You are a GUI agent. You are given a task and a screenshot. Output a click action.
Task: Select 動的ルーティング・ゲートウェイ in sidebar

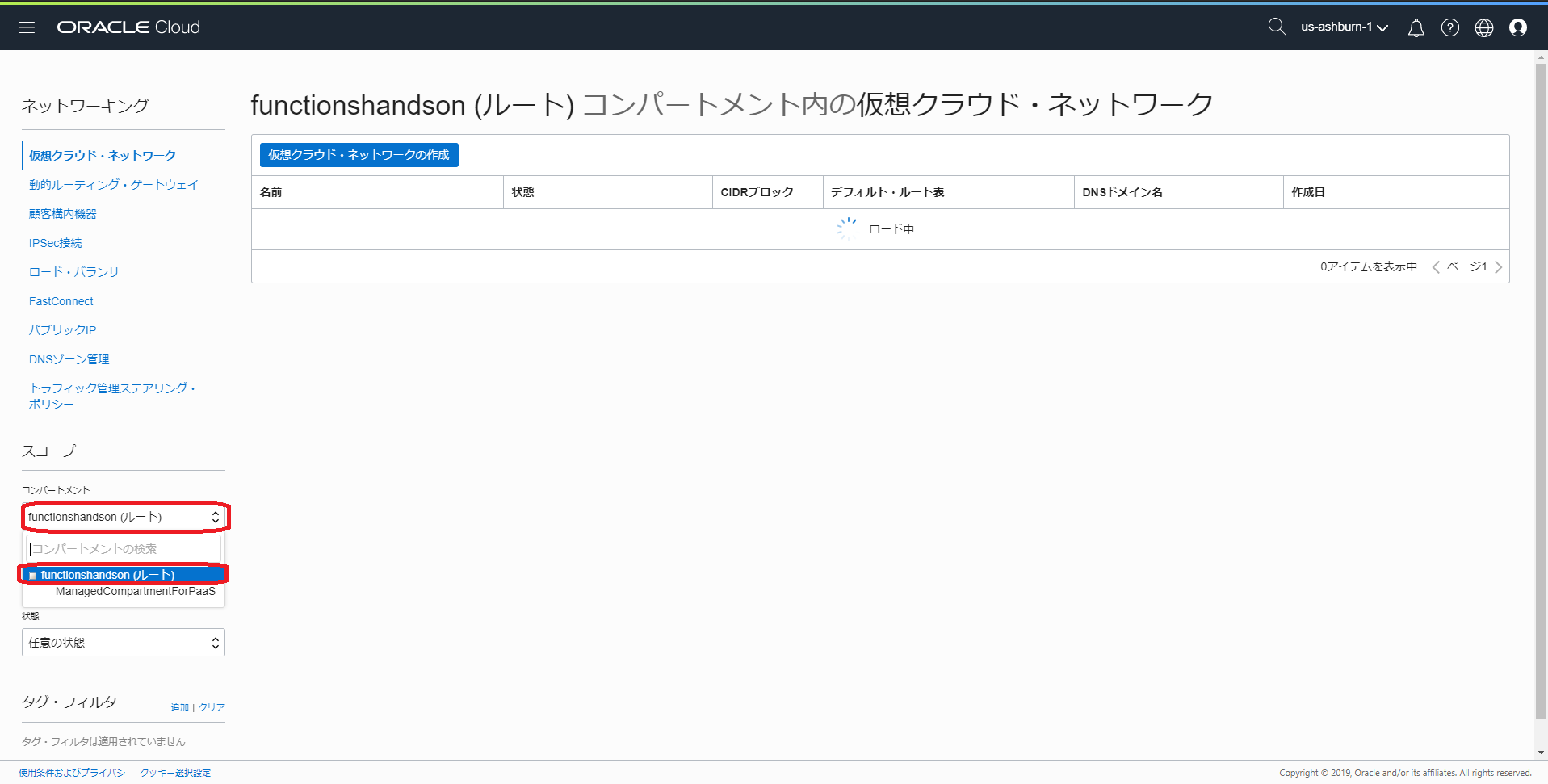click(x=113, y=185)
